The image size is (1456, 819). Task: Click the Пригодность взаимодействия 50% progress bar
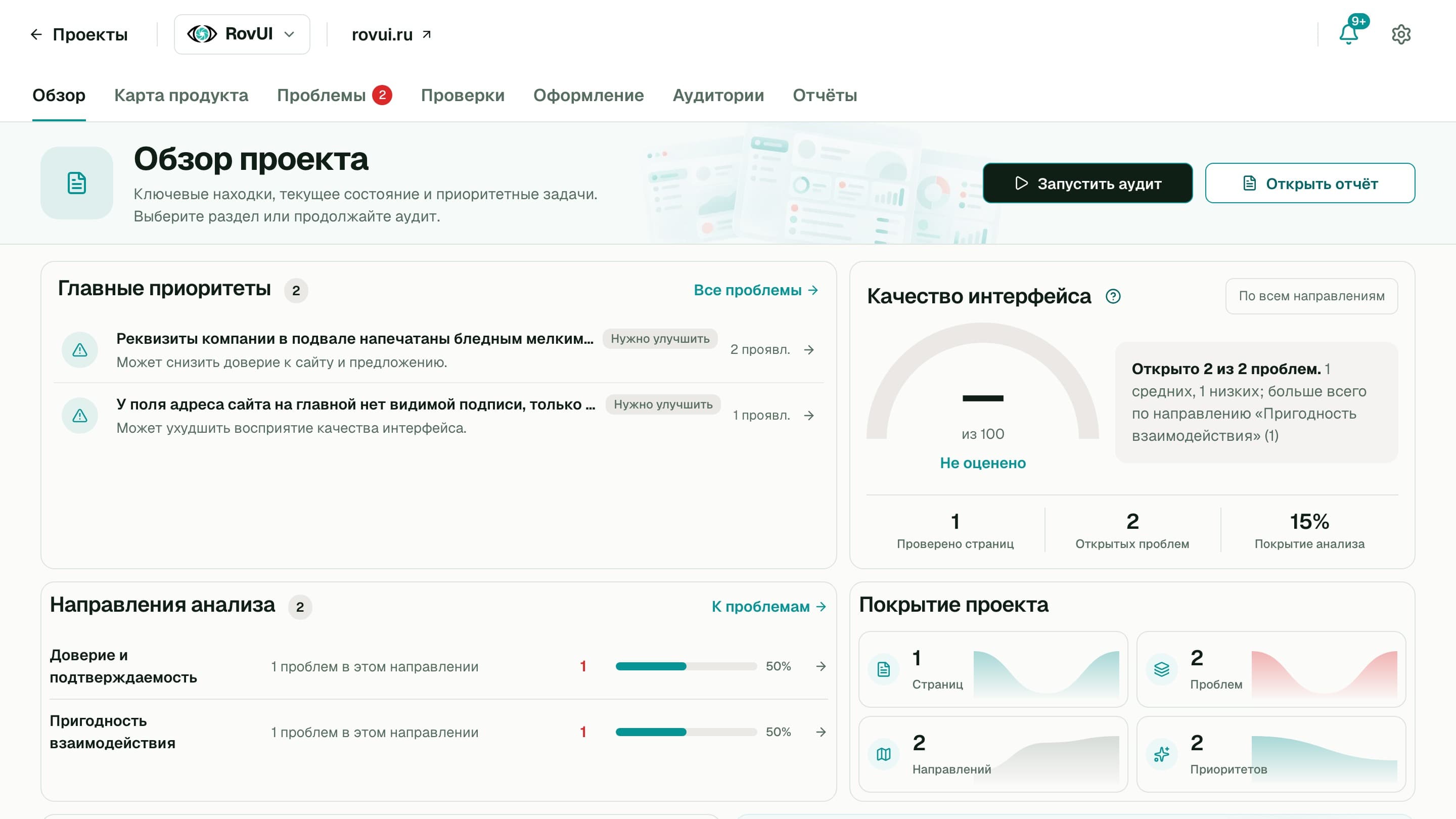click(686, 732)
